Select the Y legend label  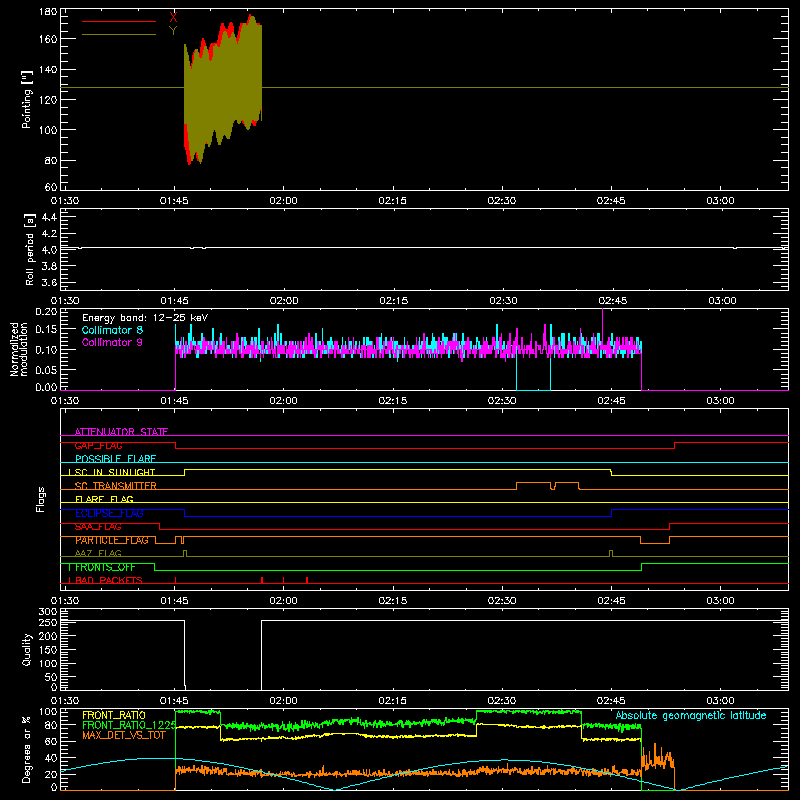(173, 31)
